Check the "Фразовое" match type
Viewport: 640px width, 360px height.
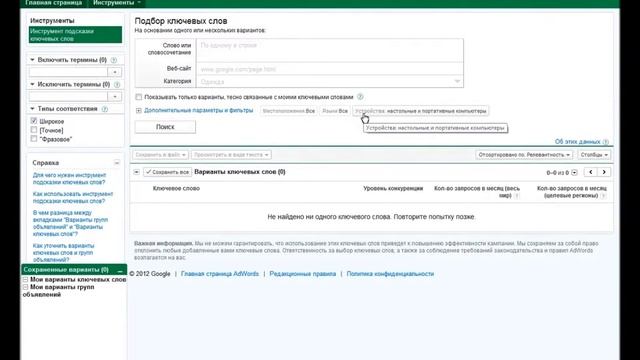pos(34,139)
